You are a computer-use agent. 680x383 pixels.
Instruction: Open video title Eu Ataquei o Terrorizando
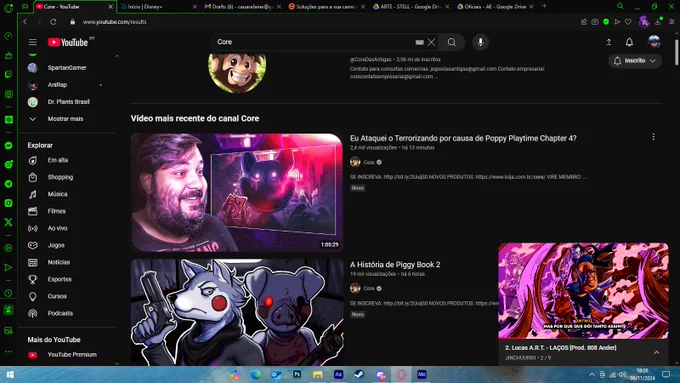463,138
